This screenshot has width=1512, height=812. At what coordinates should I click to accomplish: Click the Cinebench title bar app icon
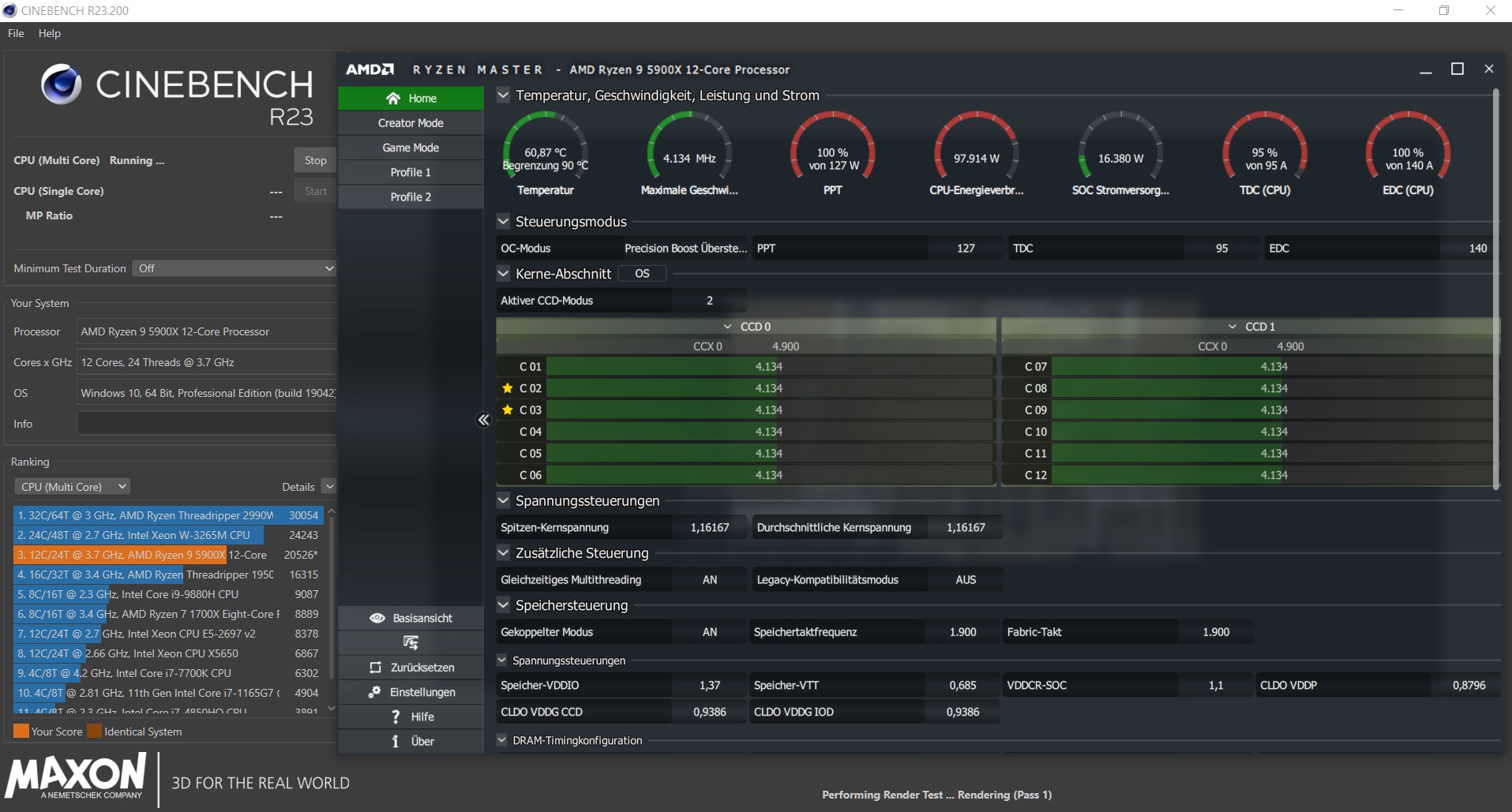[9, 10]
